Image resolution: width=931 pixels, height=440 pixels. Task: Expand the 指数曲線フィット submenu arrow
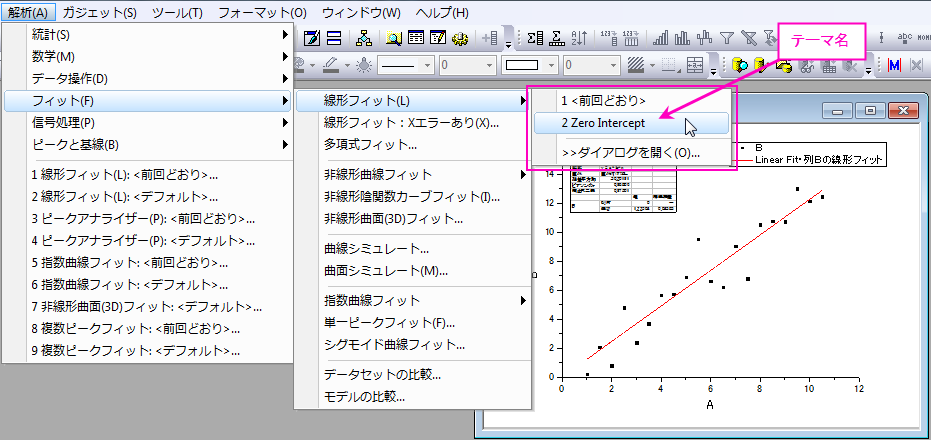pyautogui.click(x=523, y=300)
